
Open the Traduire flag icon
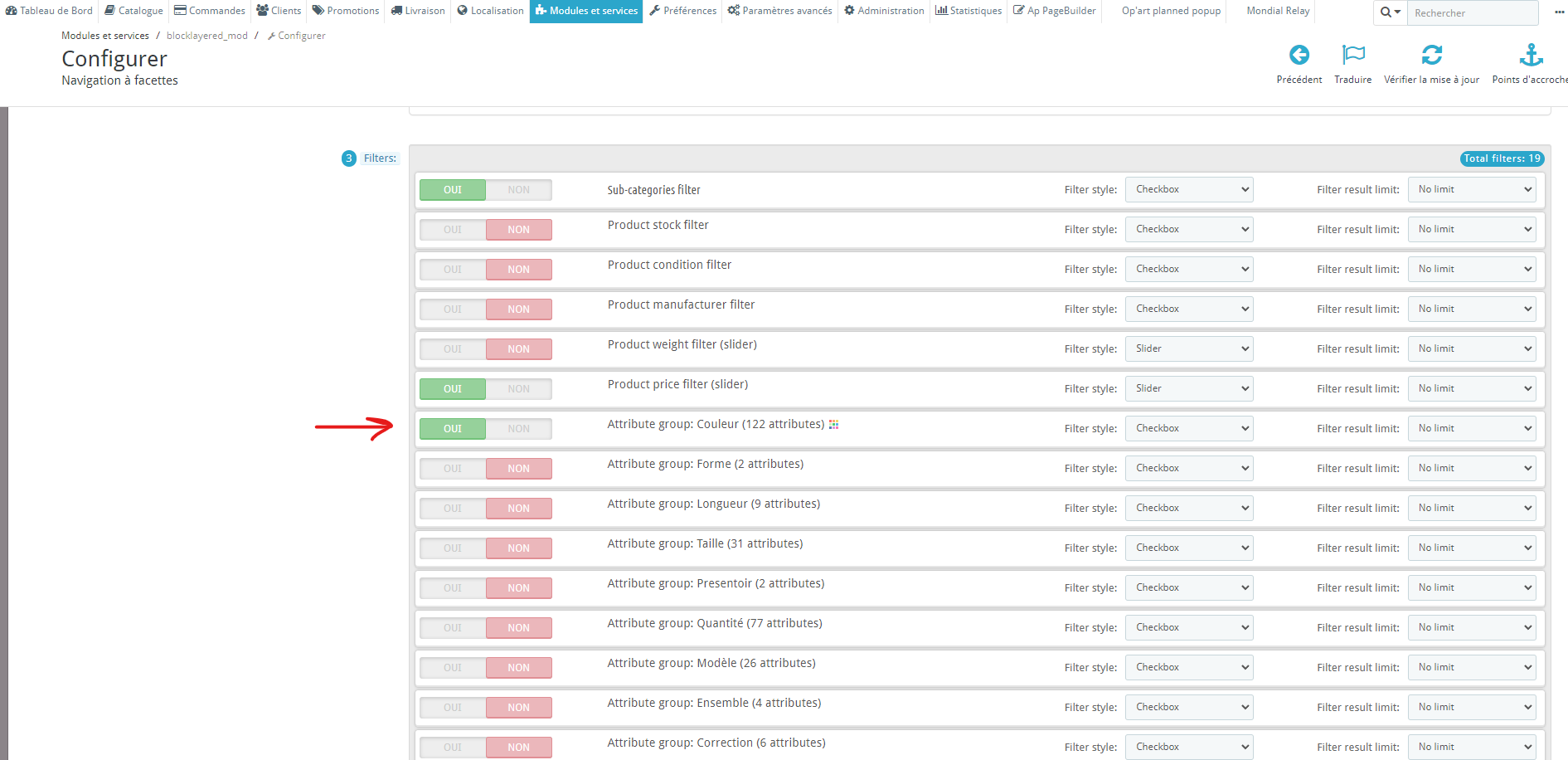[1353, 55]
